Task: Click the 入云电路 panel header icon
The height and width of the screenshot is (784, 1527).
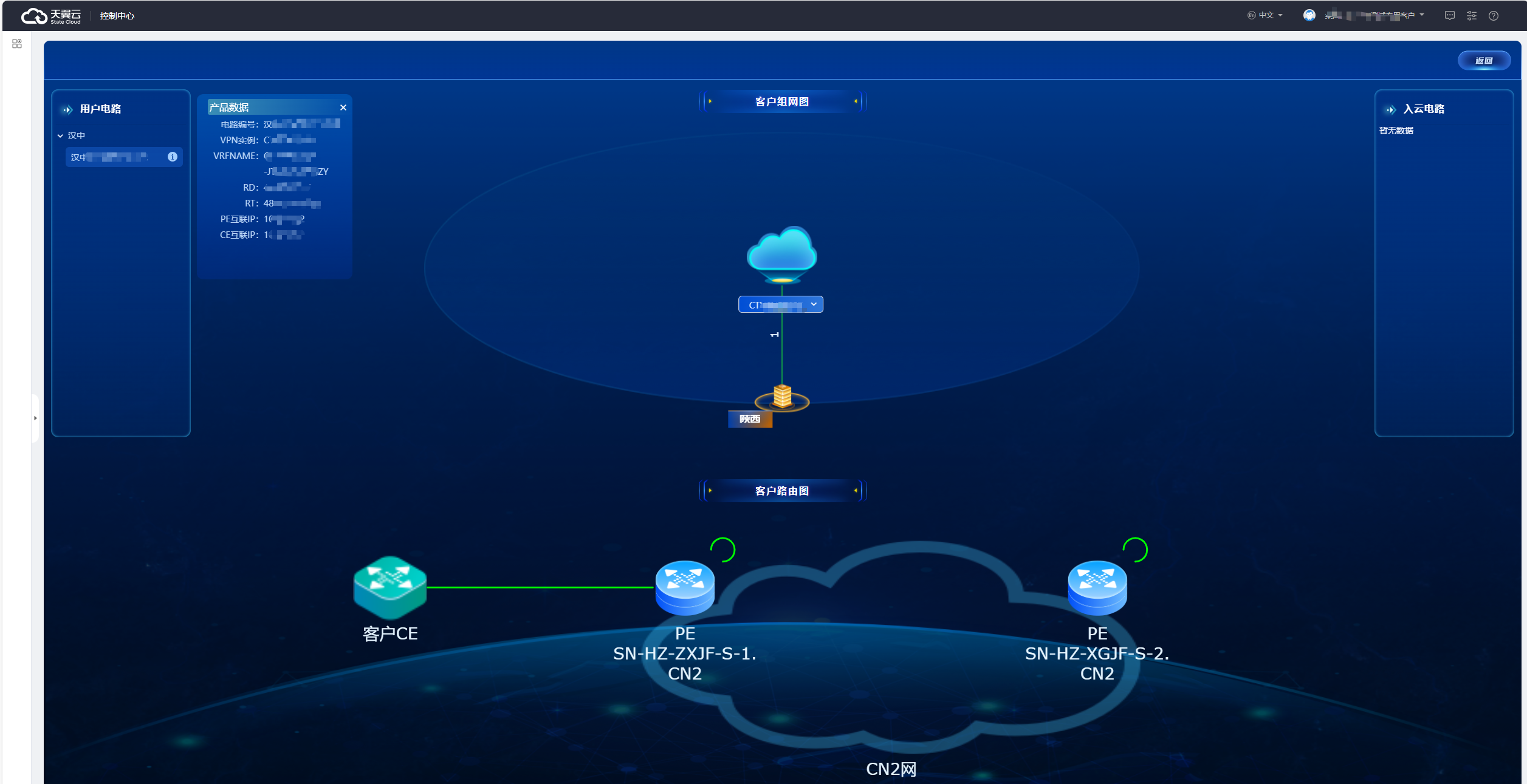Action: 1391,110
